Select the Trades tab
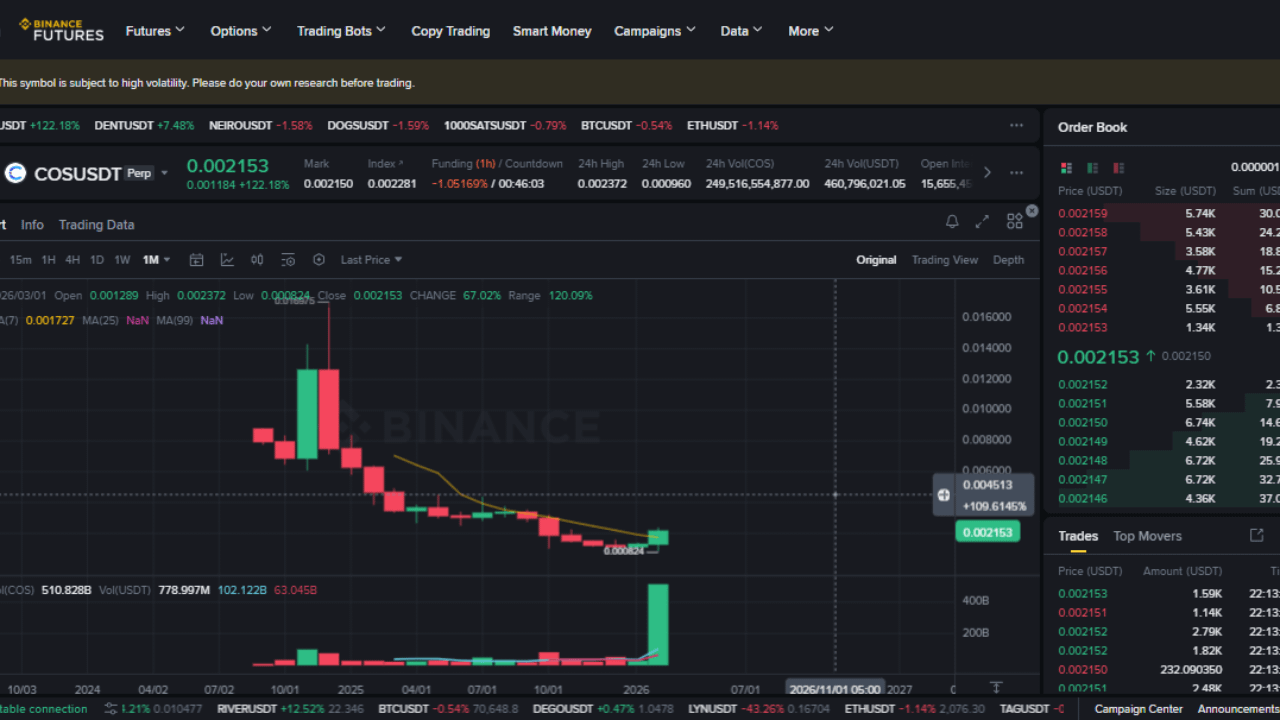 point(1078,536)
